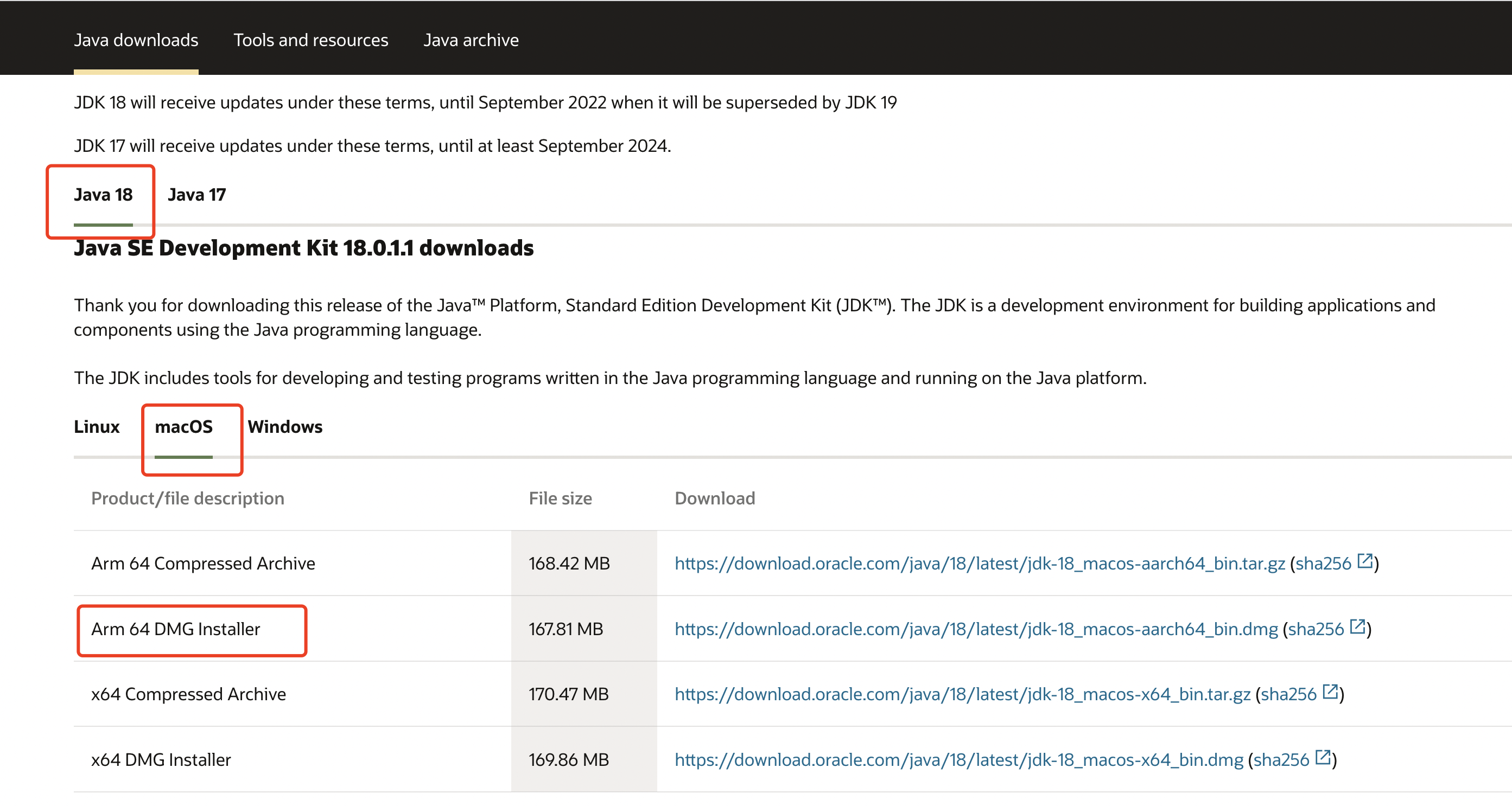
Task: Switch to the Java 17 tab
Action: click(196, 194)
